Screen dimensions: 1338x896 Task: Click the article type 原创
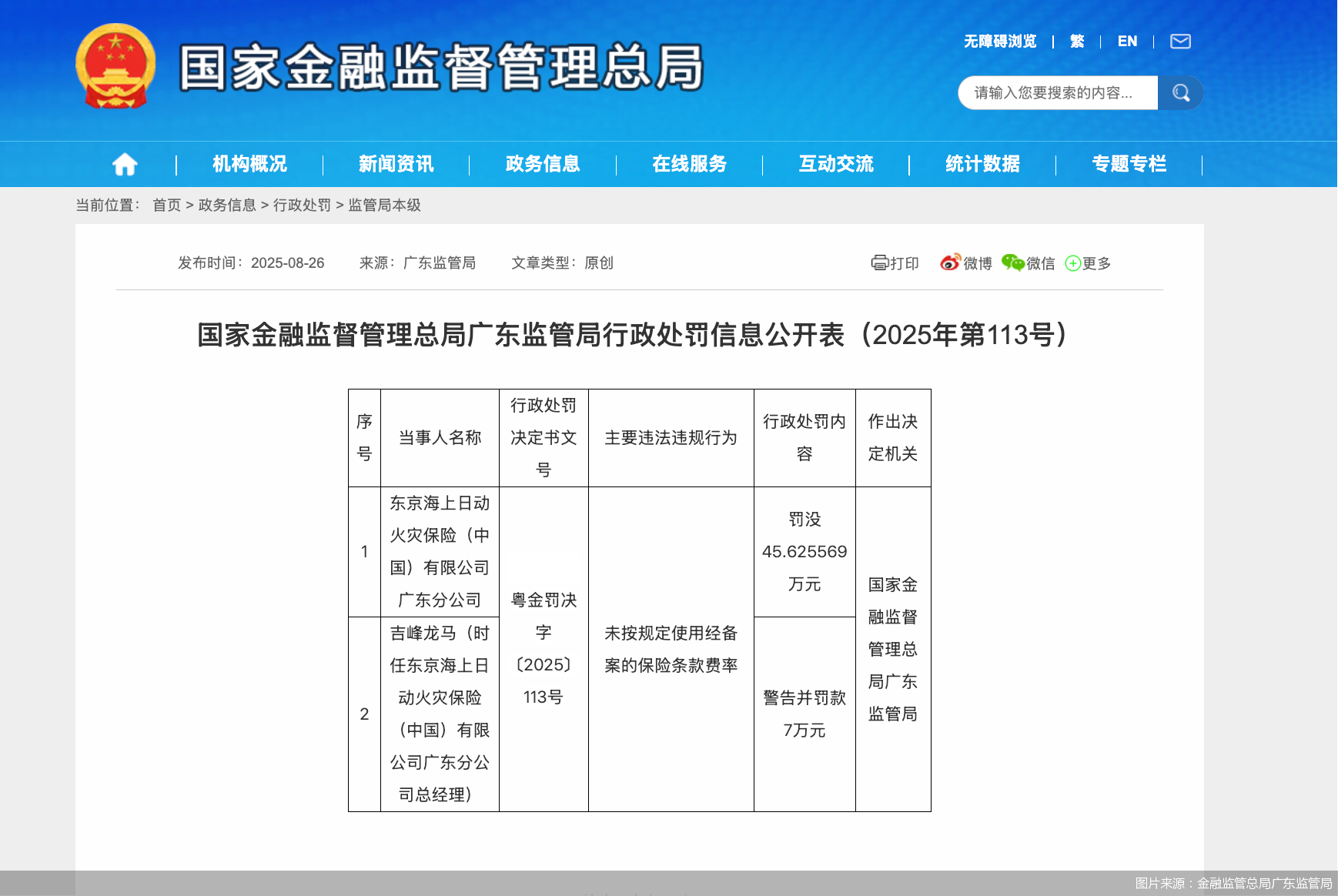pyautogui.click(x=599, y=263)
